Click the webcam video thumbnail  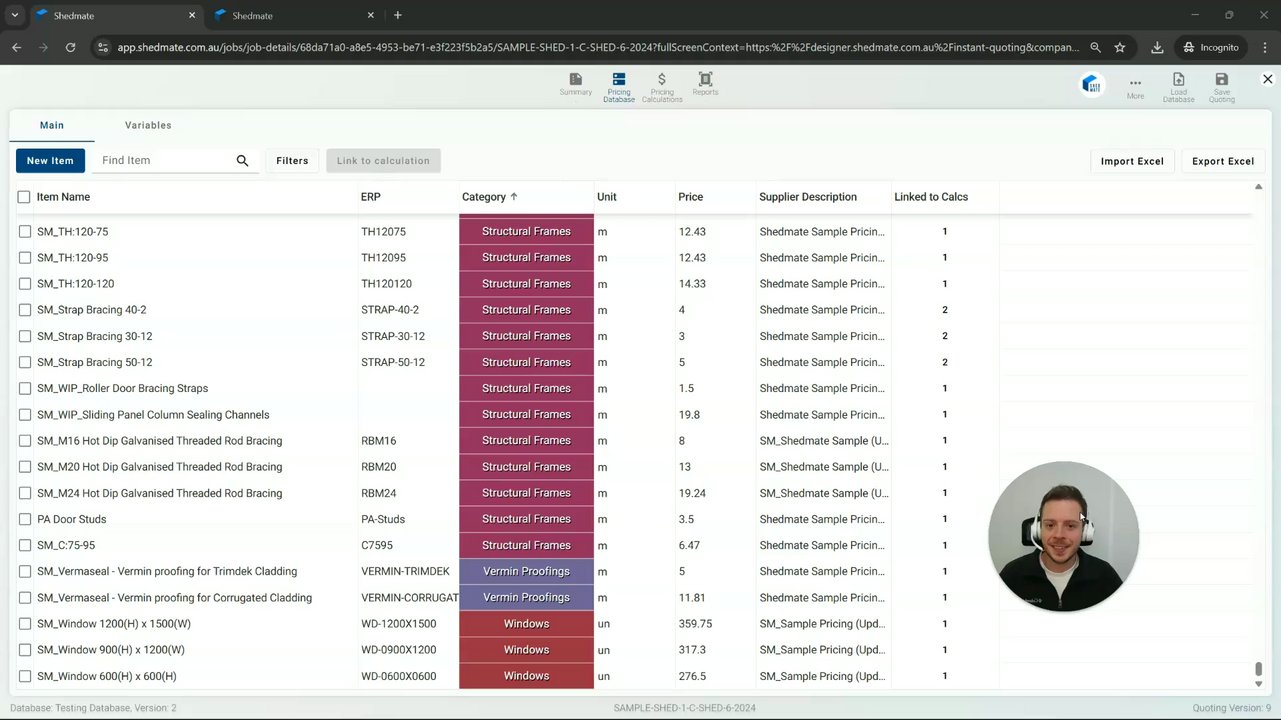tap(1063, 536)
